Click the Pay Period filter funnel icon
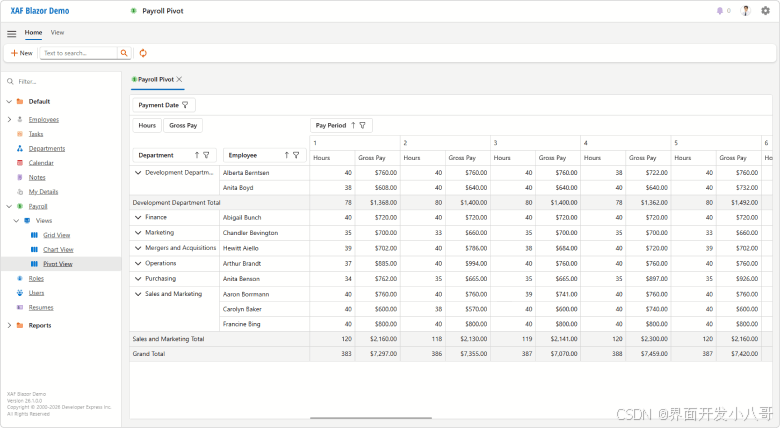 pos(363,125)
